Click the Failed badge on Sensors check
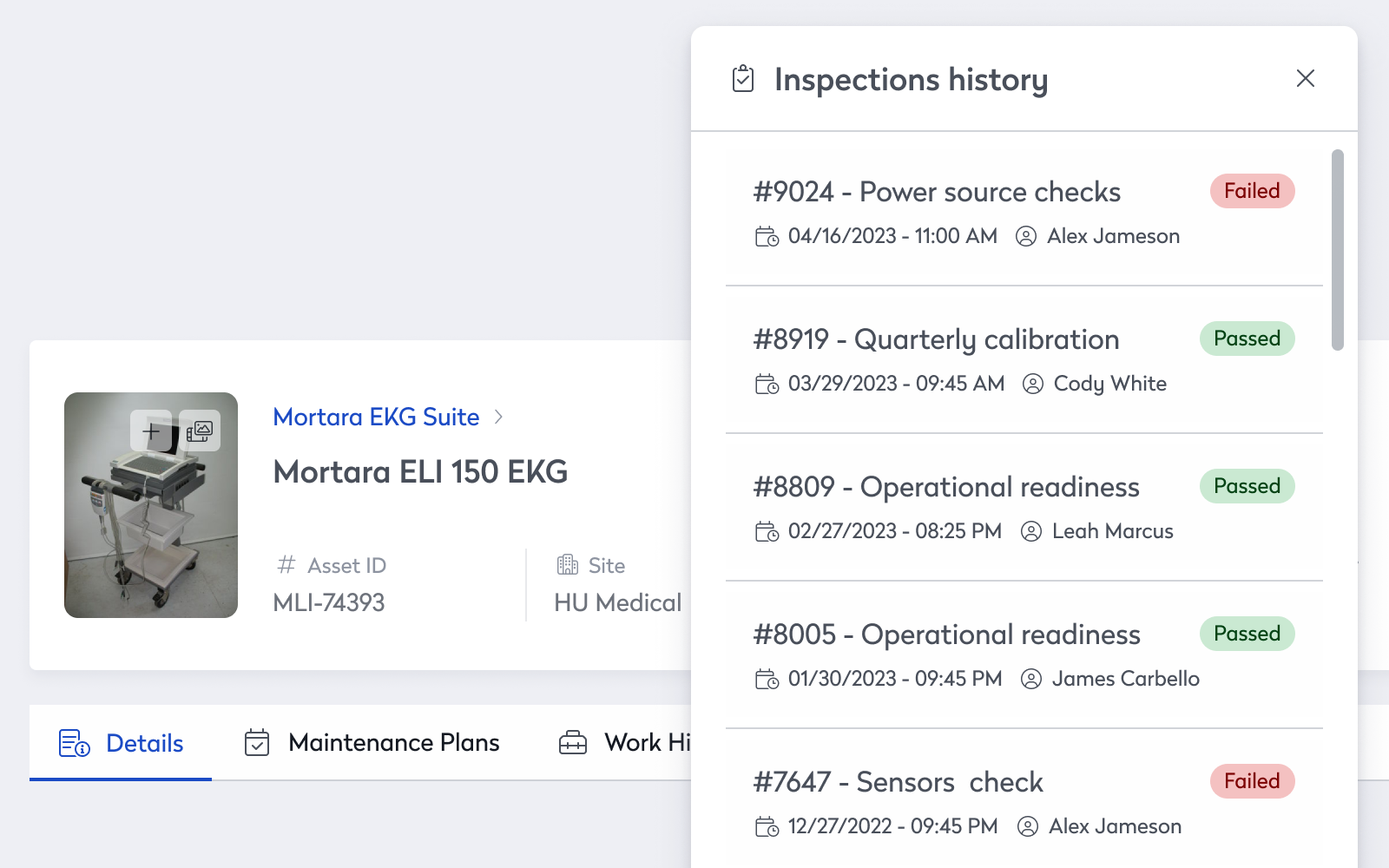 (x=1252, y=781)
